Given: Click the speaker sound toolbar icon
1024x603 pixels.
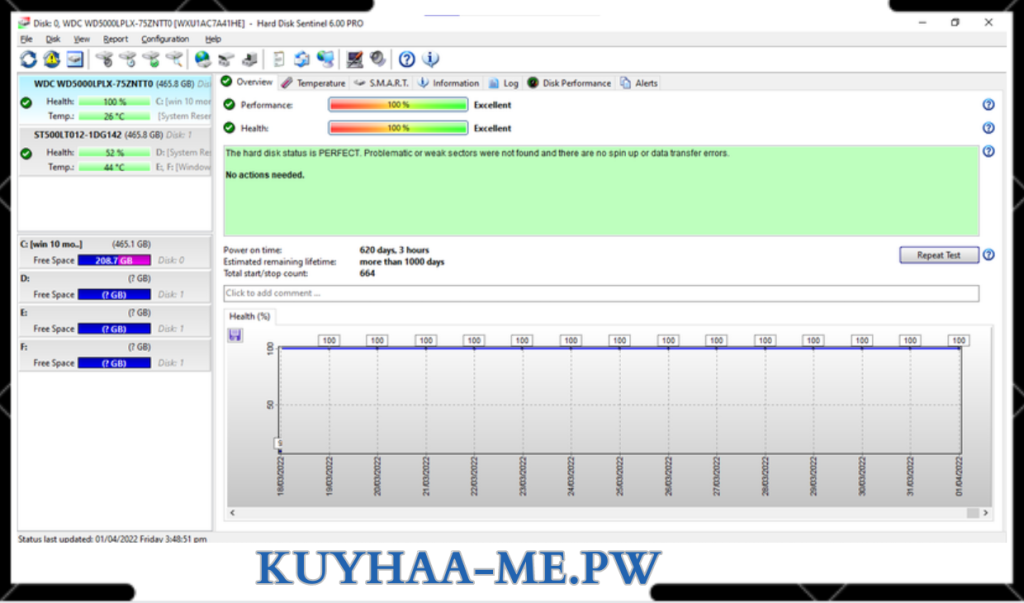Looking at the screenshot, I should tap(377, 59).
